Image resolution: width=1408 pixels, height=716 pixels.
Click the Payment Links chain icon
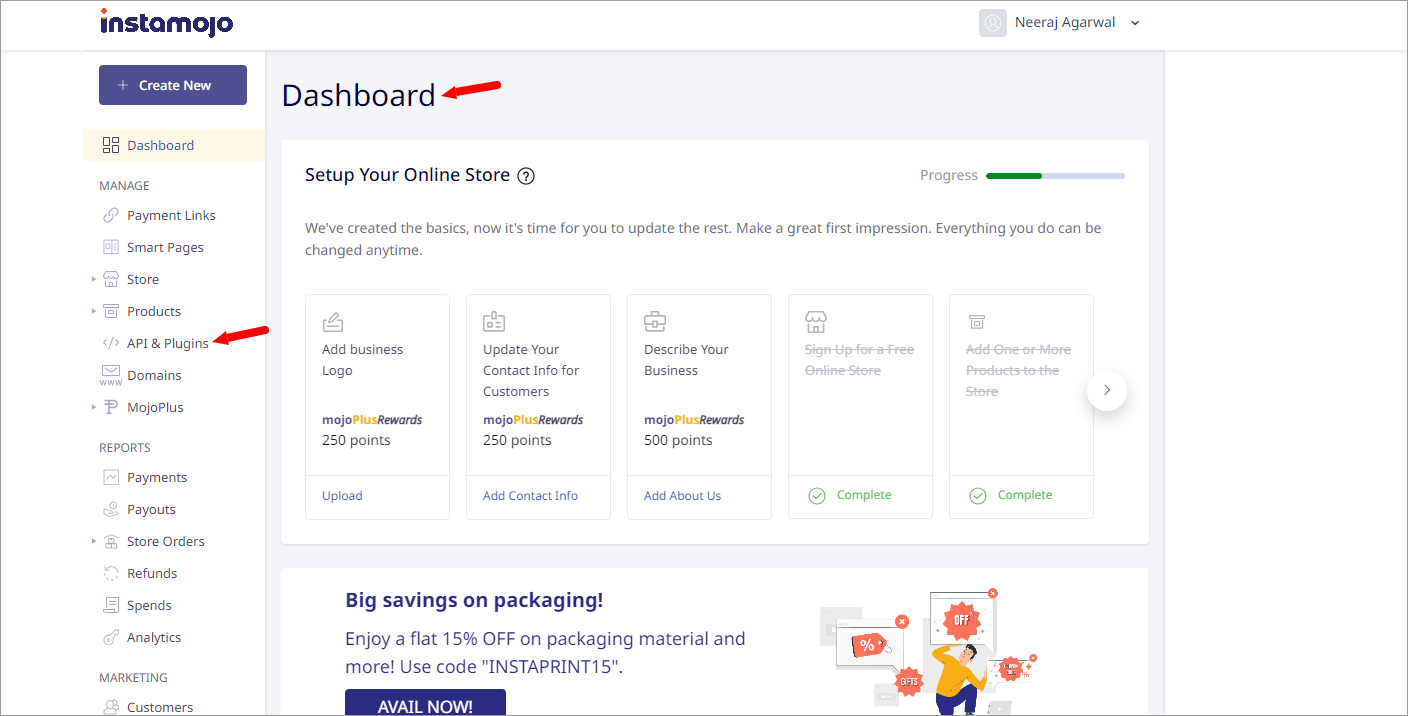pyautogui.click(x=111, y=215)
